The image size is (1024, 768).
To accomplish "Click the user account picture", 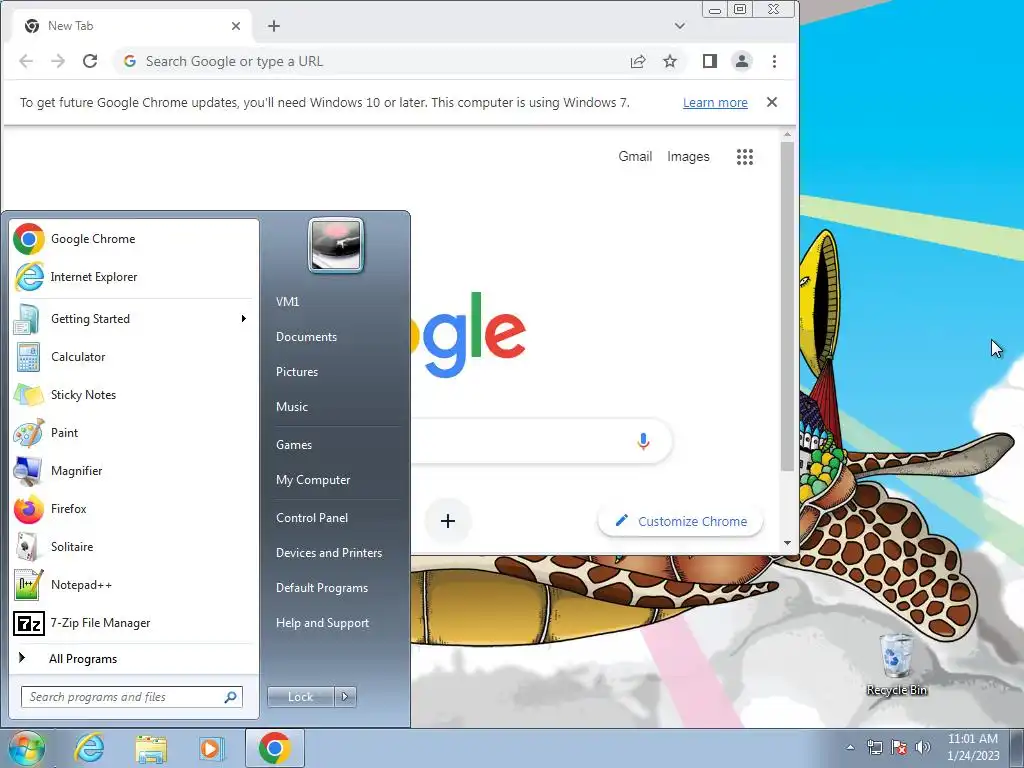I will coord(336,246).
